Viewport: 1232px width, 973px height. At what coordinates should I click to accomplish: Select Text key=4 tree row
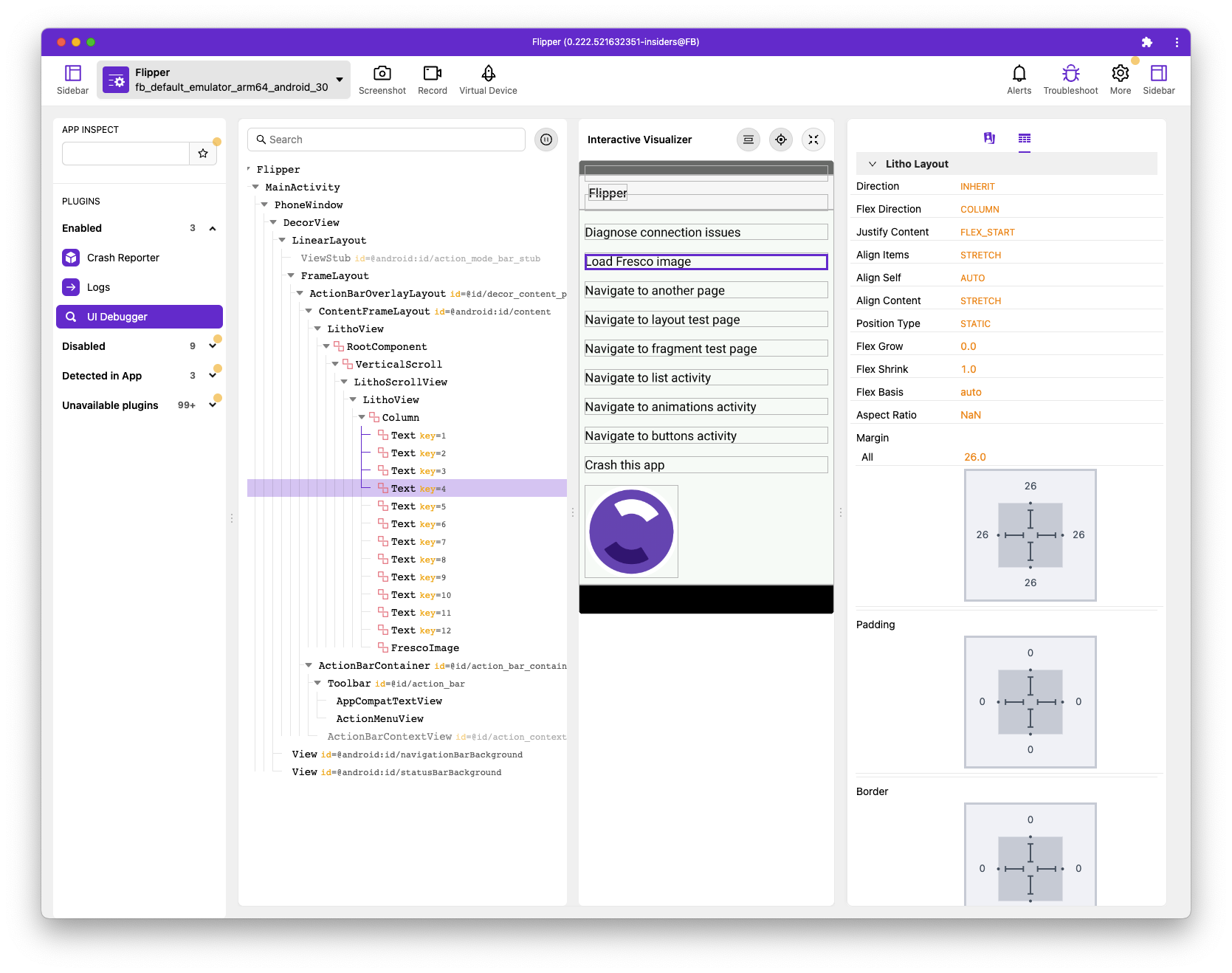pos(407,489)
